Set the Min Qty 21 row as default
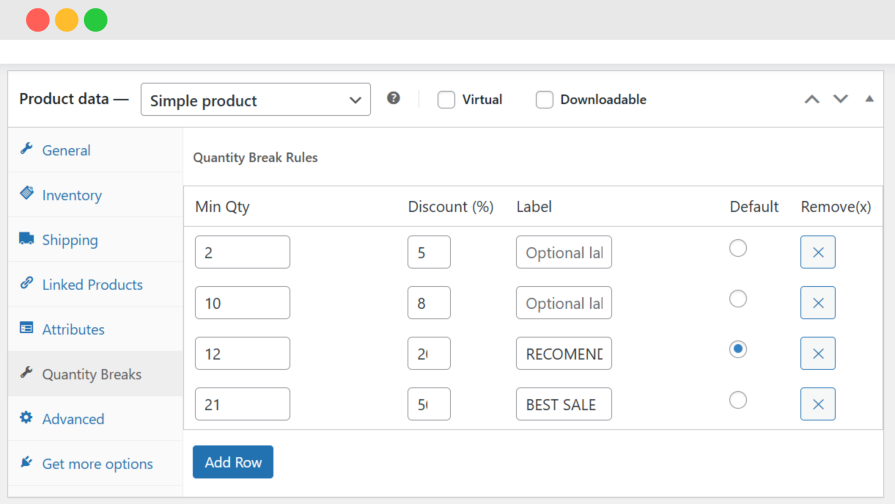 coord(738,400)
